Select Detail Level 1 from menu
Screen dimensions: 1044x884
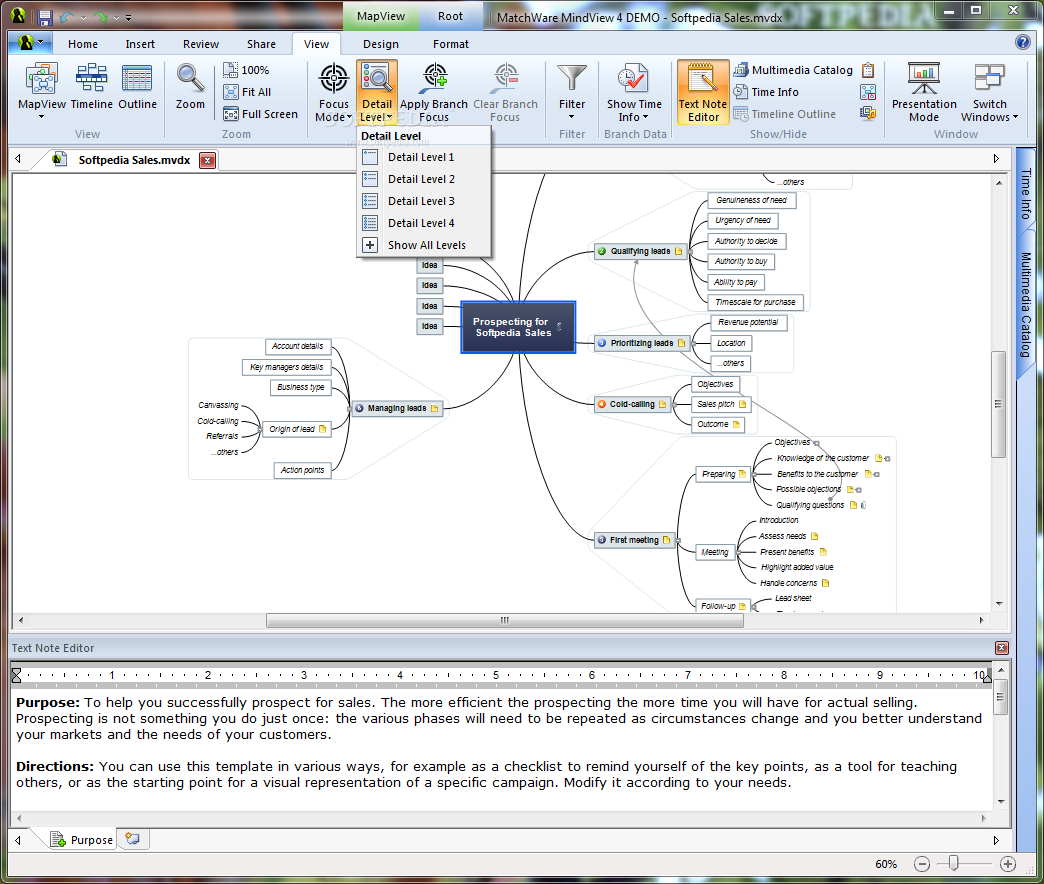424,157
